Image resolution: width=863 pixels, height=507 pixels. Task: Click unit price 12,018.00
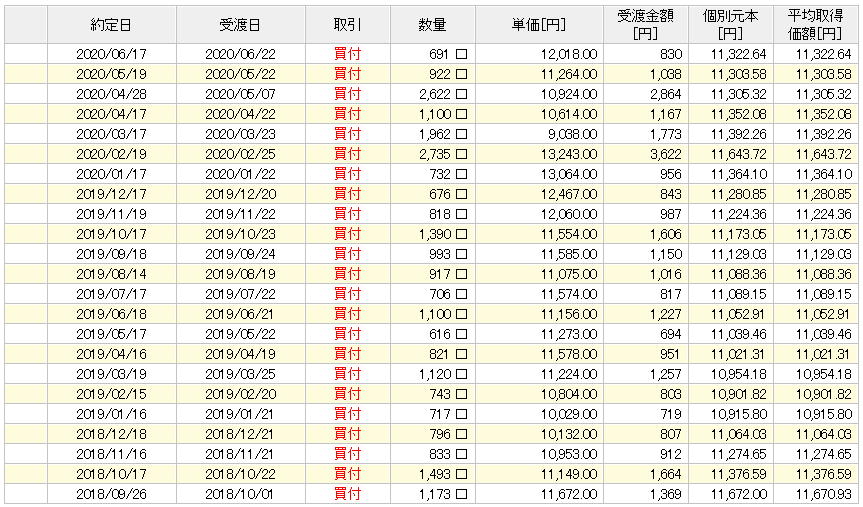(x=569, y=54)
